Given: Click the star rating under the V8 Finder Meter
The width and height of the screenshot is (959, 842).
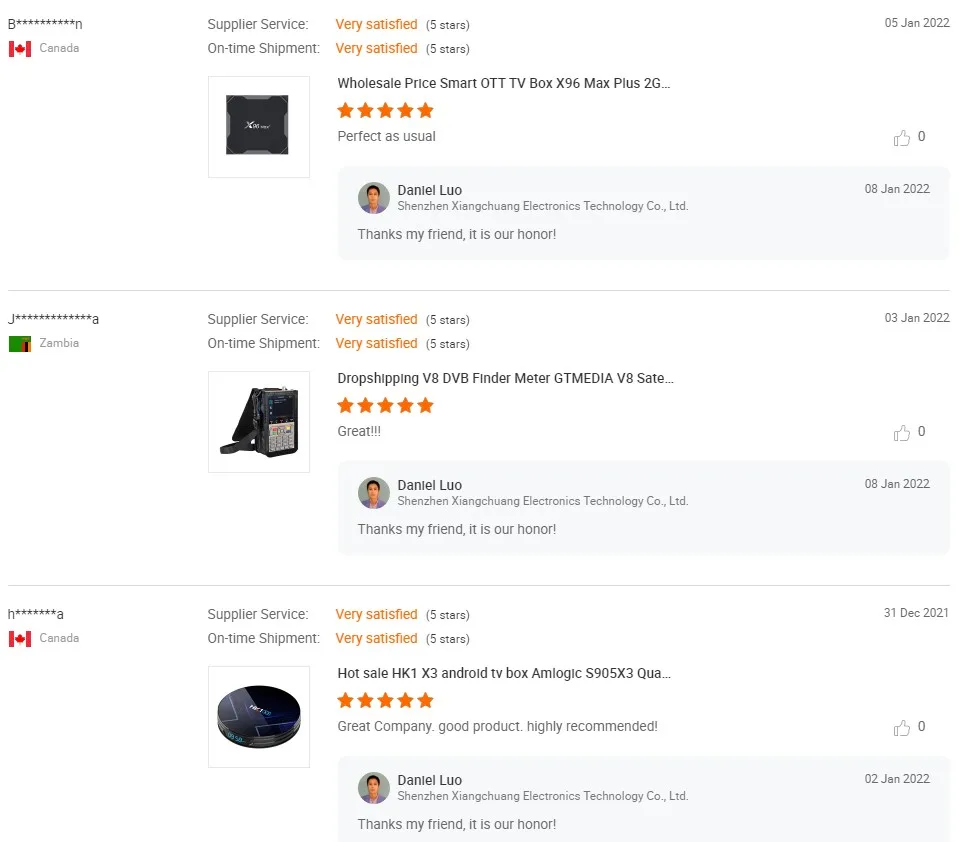Looking at the screenshot, I should [x=386, y=405].
